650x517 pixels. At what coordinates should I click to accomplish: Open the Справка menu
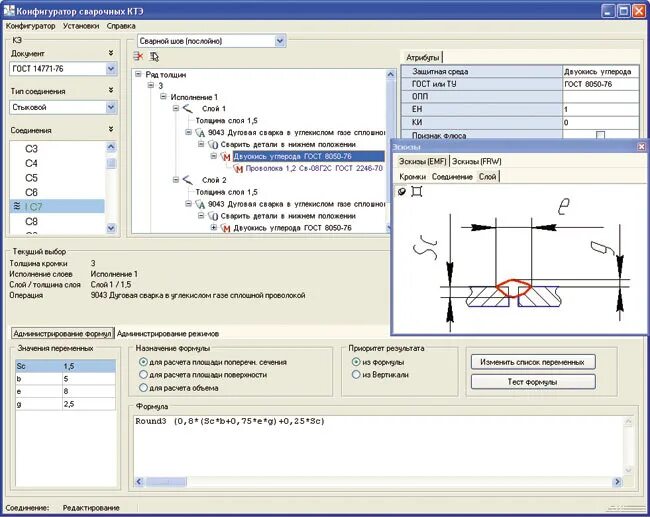[121, 26]
